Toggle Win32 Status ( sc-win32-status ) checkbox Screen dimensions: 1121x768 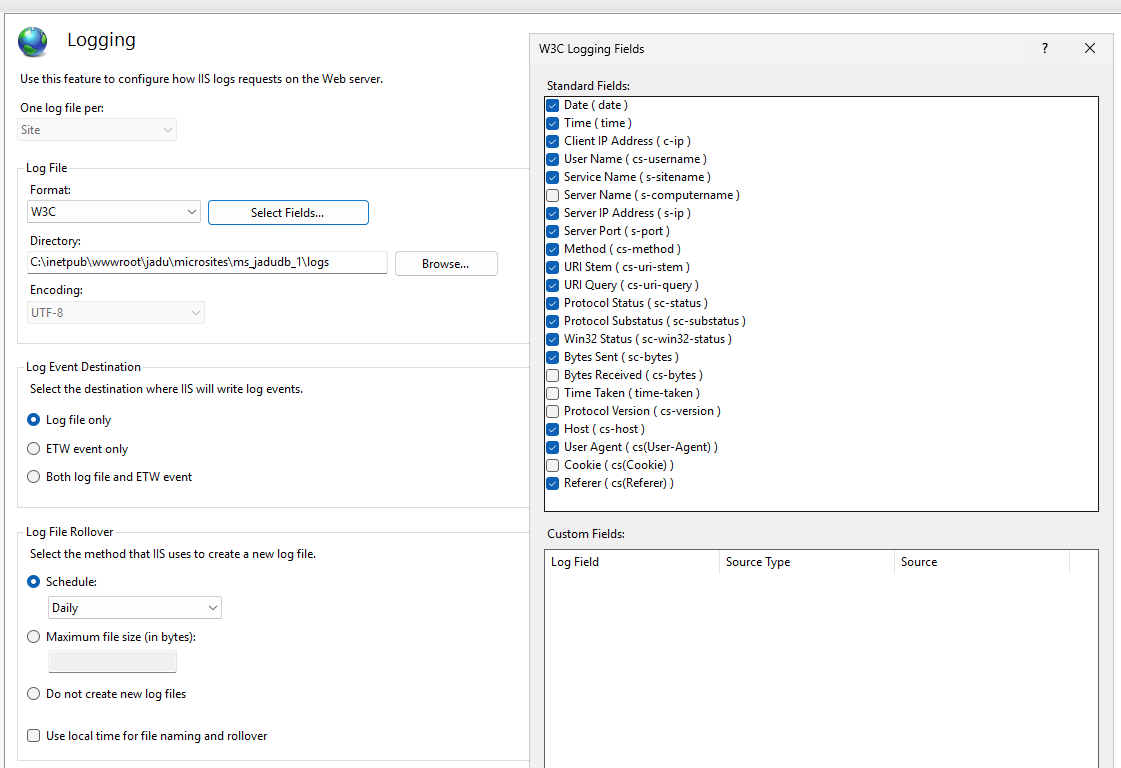click(553, 339)
